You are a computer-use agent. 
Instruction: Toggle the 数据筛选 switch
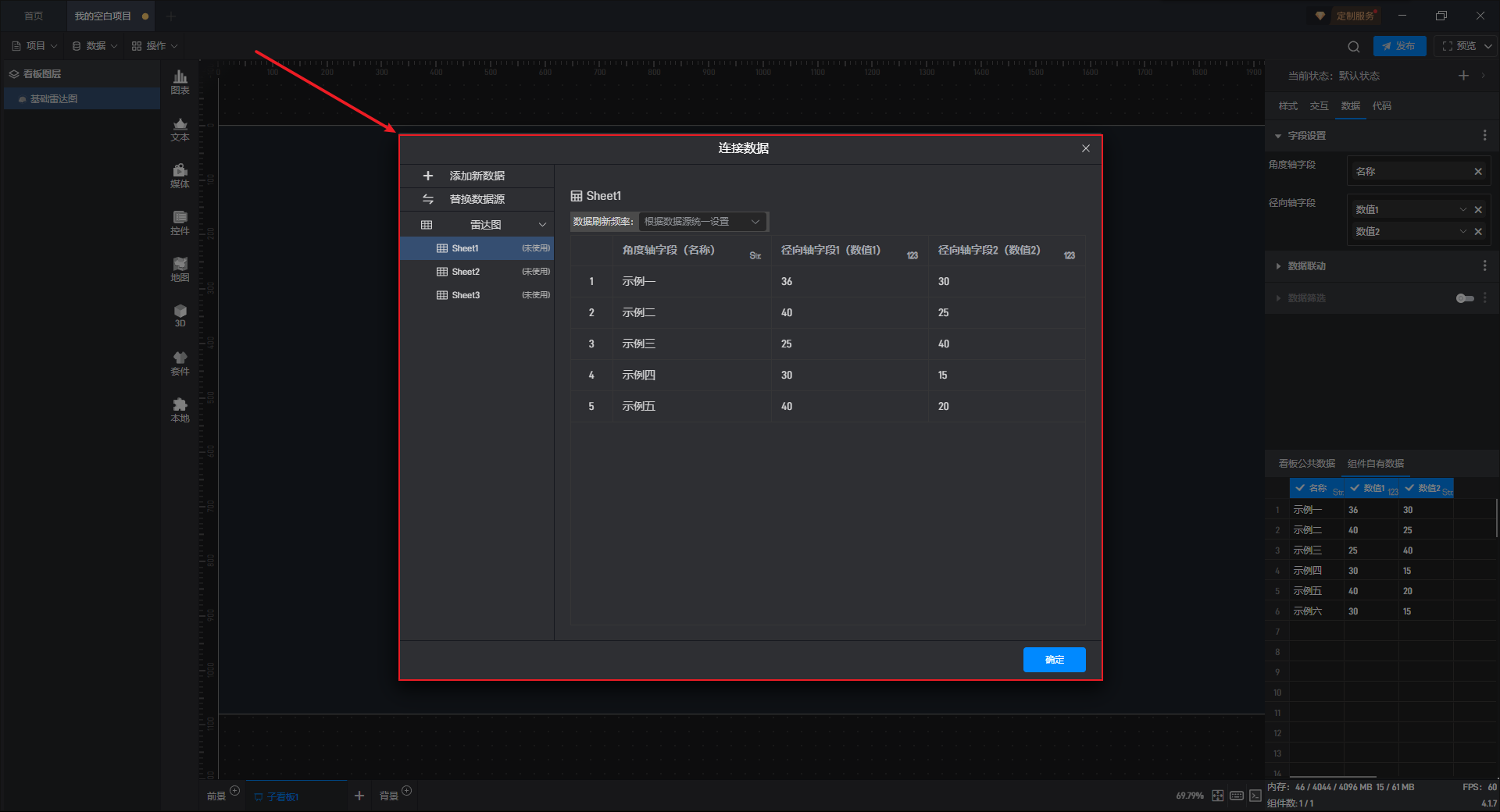(1465, 298)
